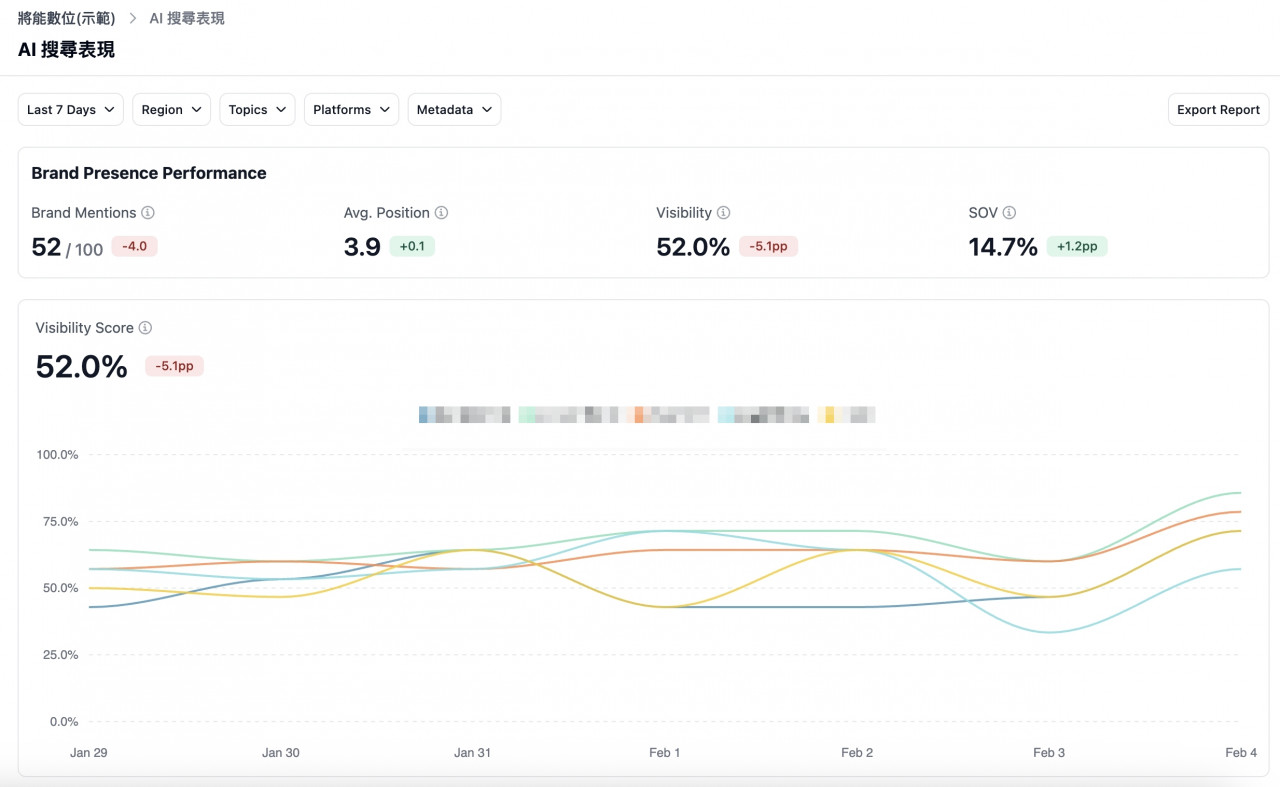Click the Export Report button
1280x787 pixels.
[x=1218, y=110]
